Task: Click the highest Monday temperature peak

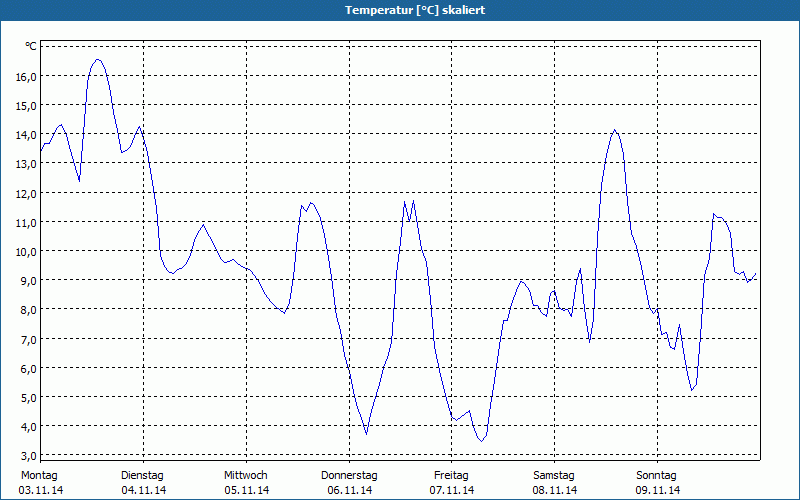Action: [98, 60]
